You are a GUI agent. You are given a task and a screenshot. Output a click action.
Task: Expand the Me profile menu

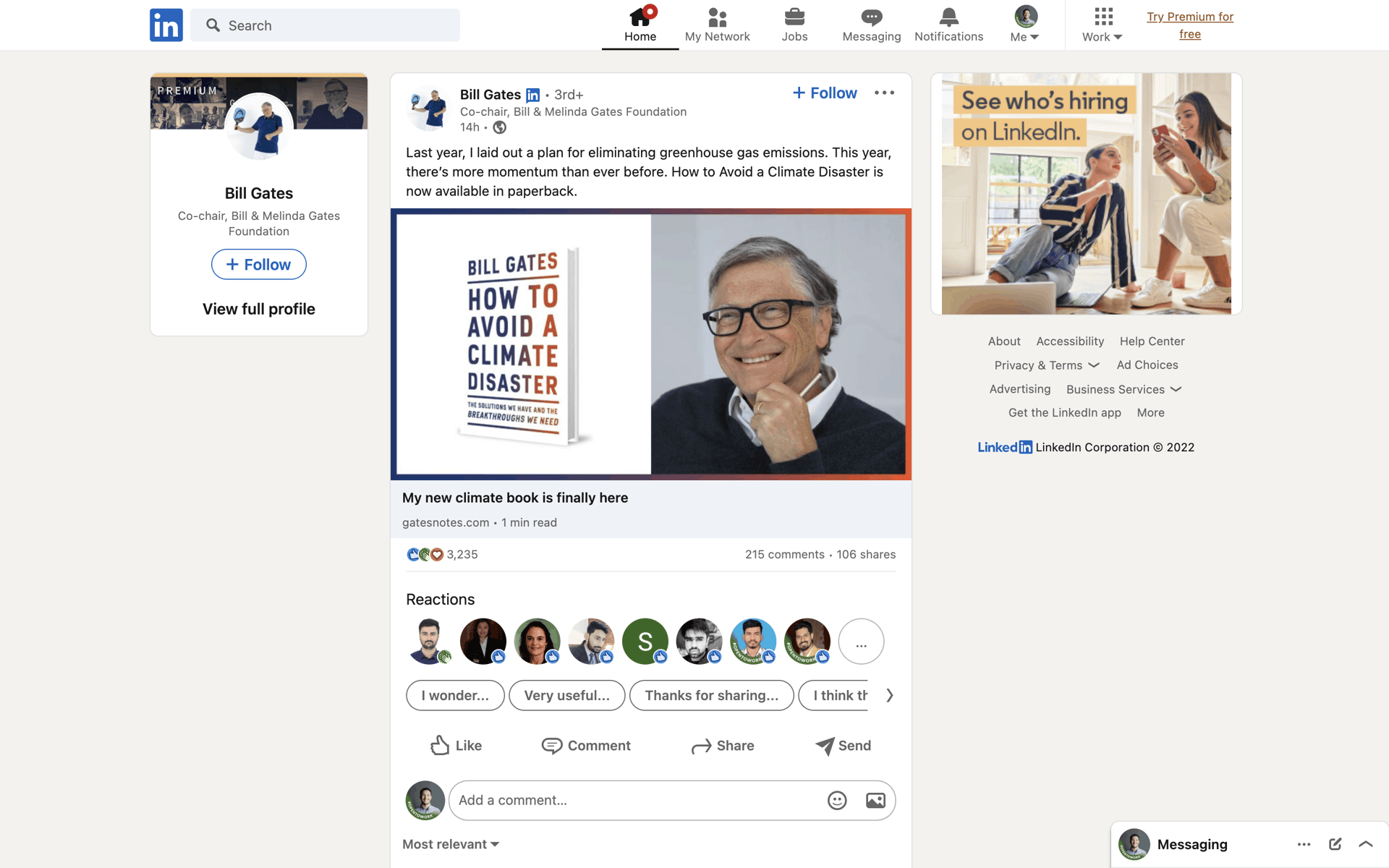point(1025,25)
